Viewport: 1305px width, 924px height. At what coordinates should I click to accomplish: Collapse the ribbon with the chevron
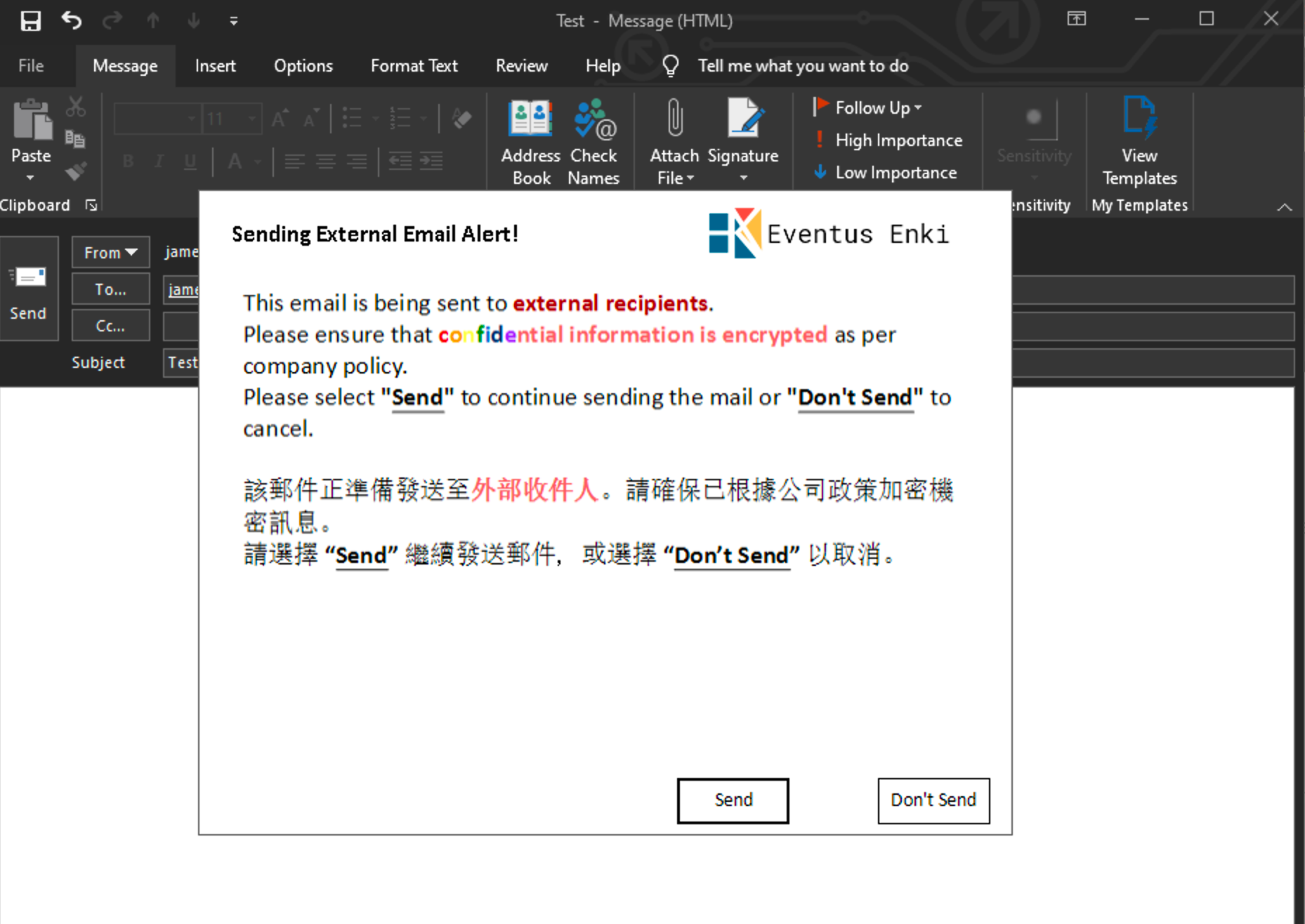point(1285,206)
